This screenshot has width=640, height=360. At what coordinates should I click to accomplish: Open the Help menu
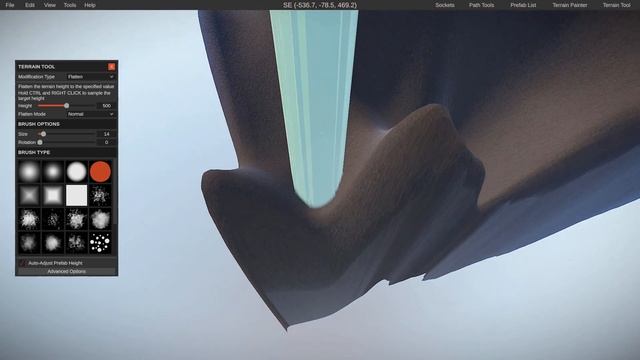[90, 5]
